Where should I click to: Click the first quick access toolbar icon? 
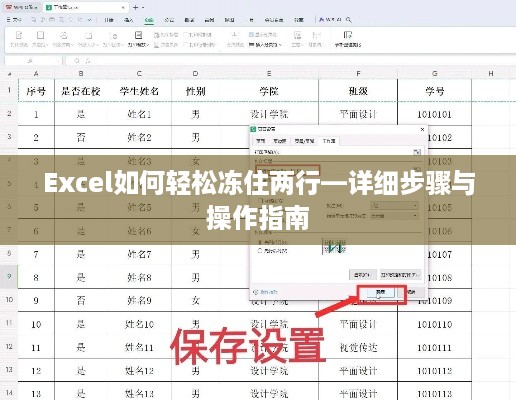[33, 20]
